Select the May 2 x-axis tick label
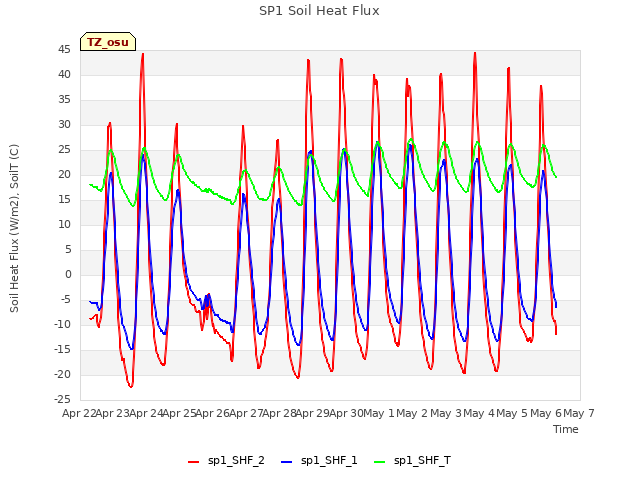The image size is (640, 480). click(412, 413)
